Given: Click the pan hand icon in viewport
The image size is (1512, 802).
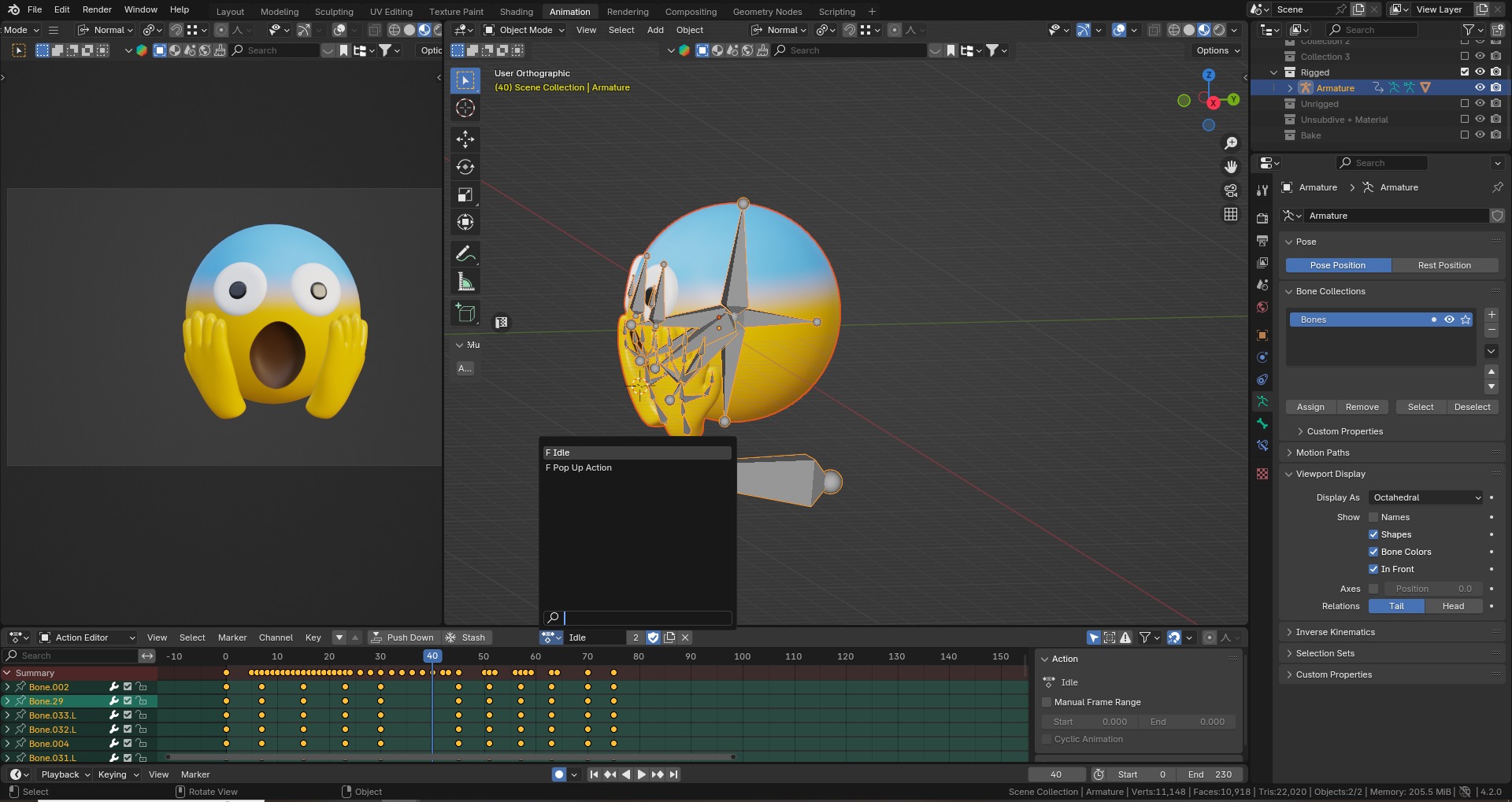Looking at the screenshot, I should tap(1231, 167).
